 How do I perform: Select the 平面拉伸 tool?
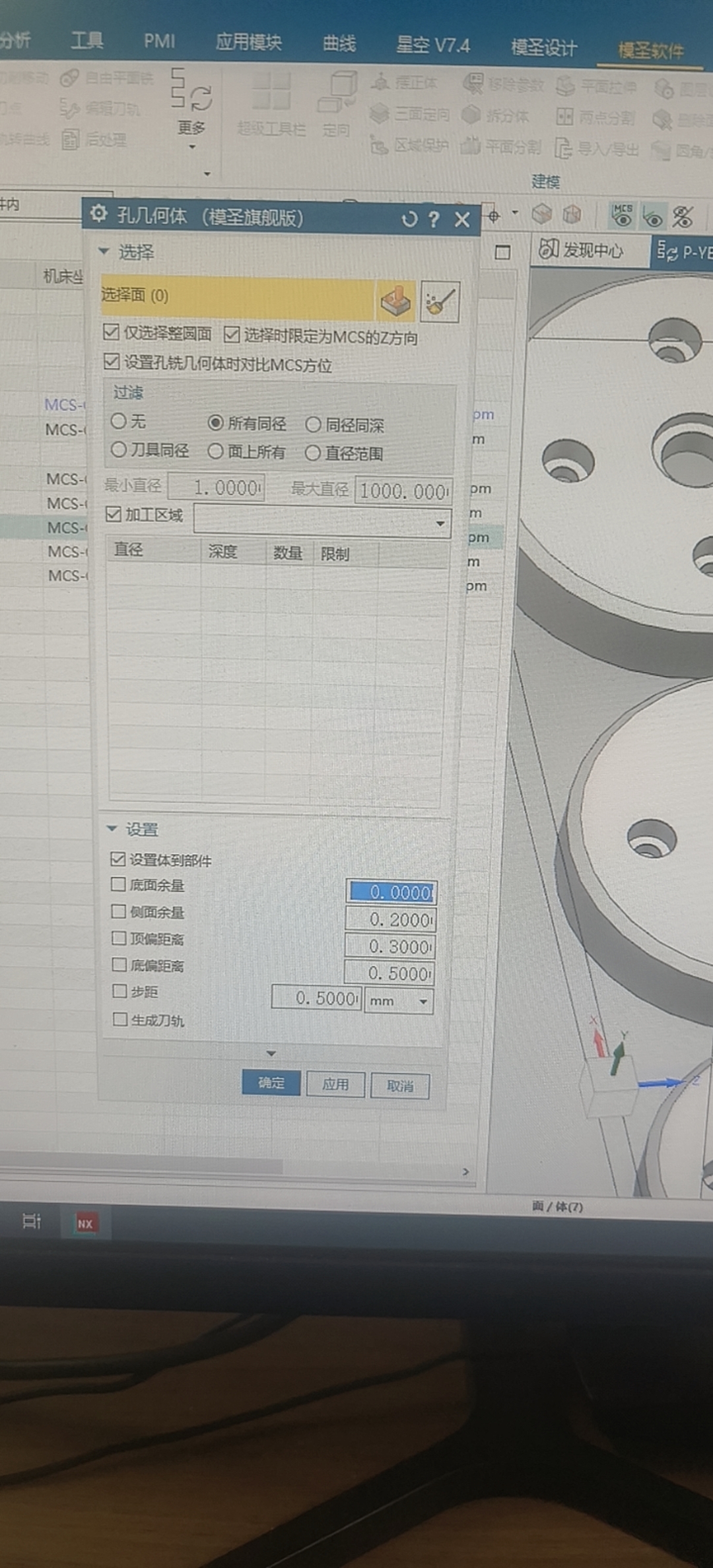click(597, 86)
